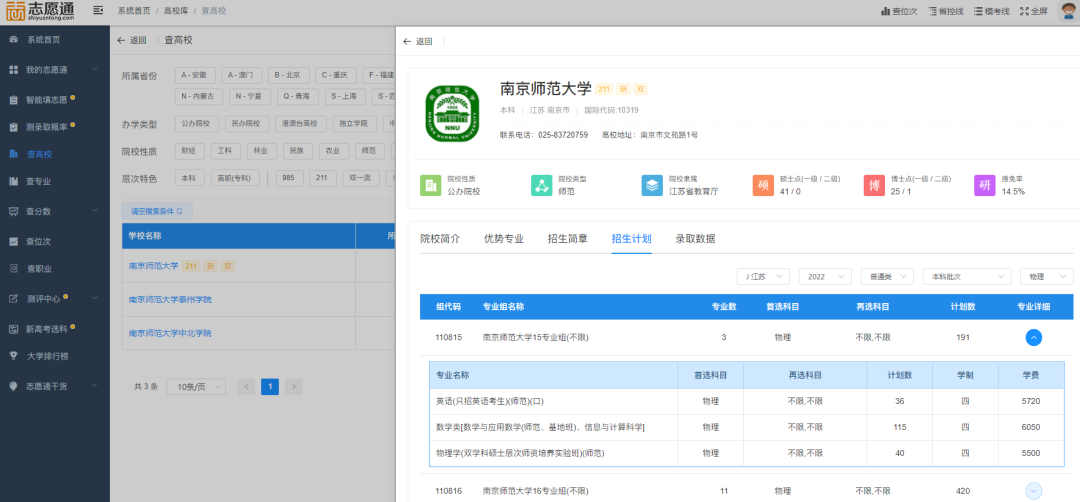Open 大学排行榜 in the sidebar
The height and width of the screenshot is (502, 1080).
coord(48,355)
